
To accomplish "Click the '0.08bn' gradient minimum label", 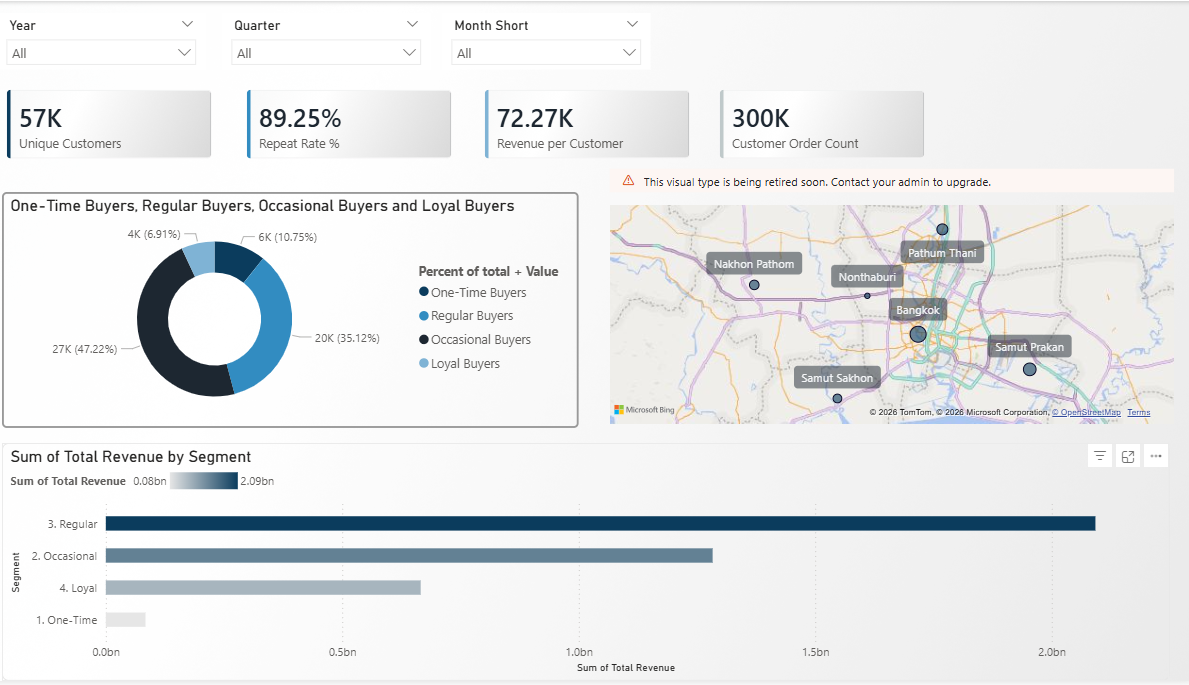I will 149,480.
